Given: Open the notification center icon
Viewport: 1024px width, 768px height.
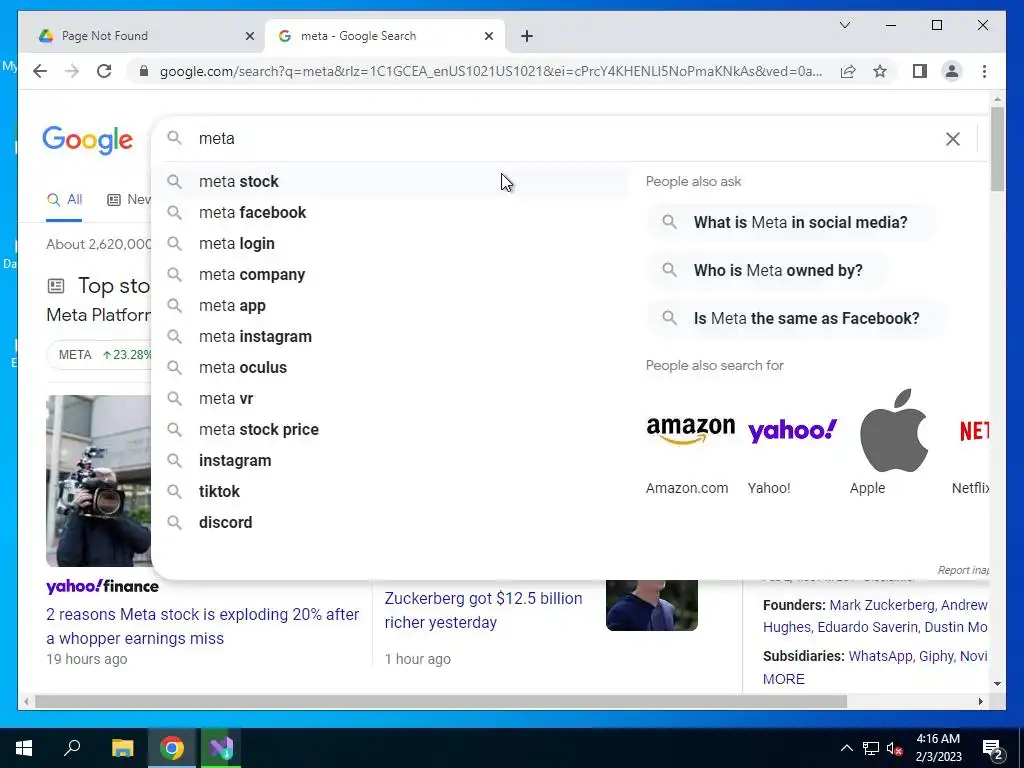Looking at the screenshot, I should tap(993, 748).
